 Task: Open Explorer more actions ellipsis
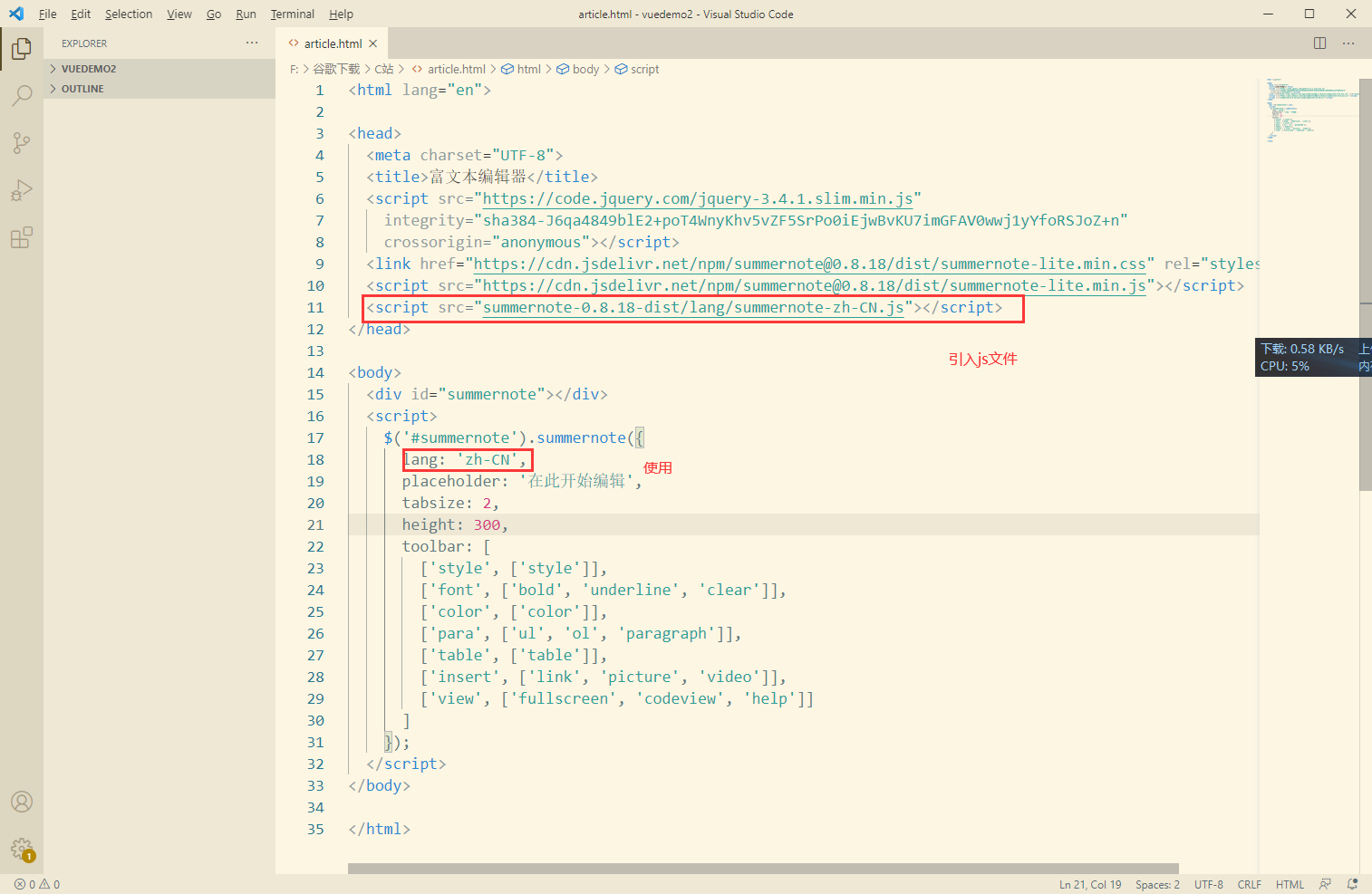tap(252, 43)
